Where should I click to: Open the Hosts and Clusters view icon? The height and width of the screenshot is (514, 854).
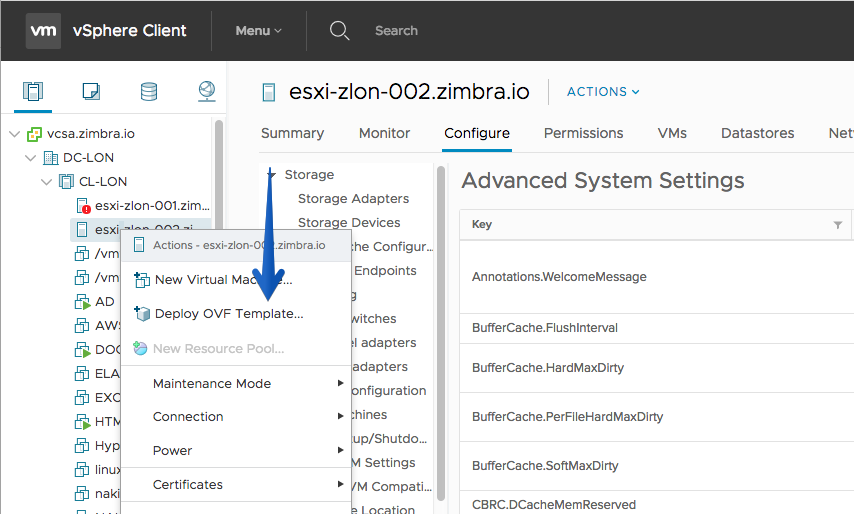tap(33, 91)
